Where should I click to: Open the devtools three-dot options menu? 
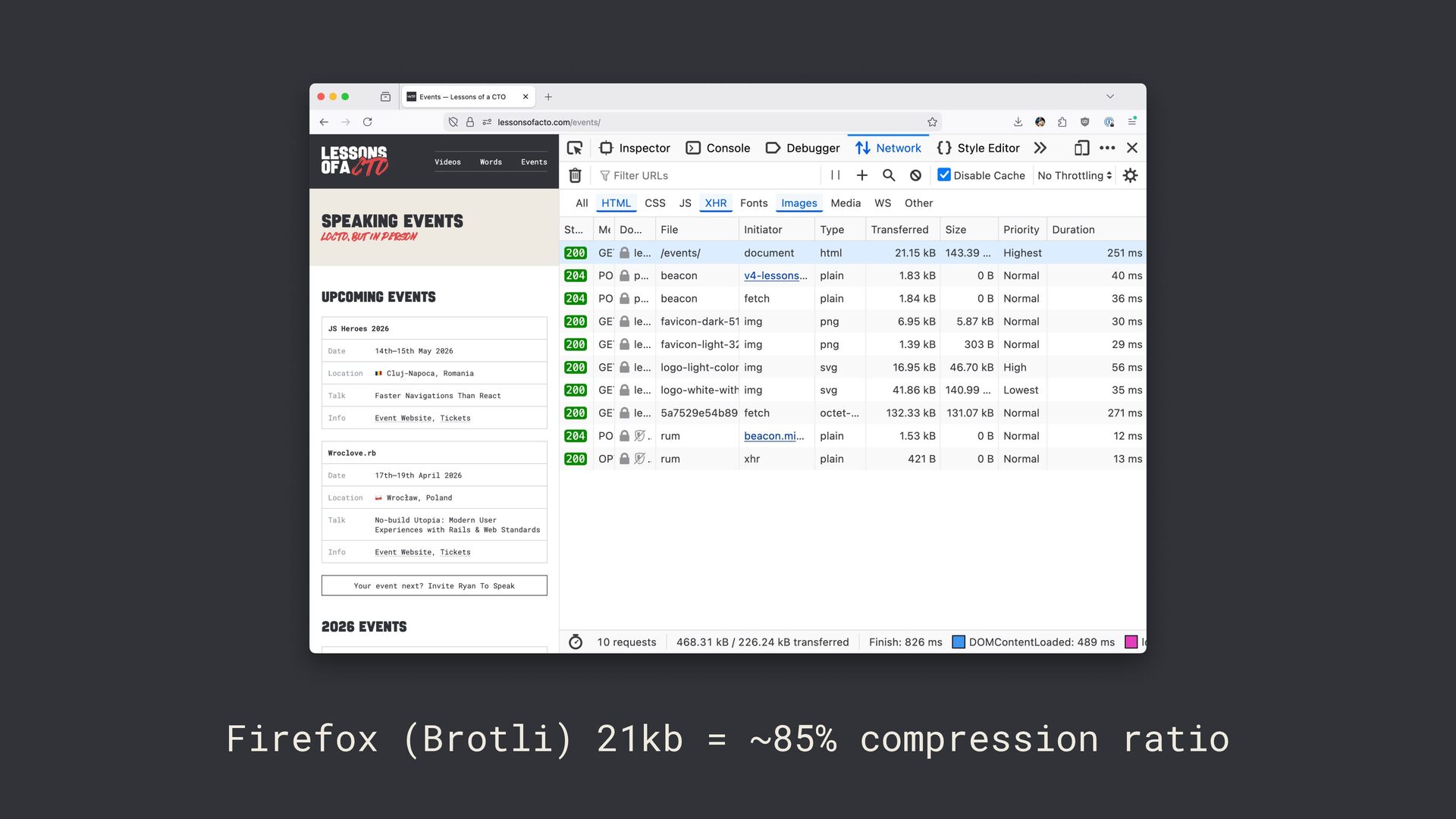[1107, 148]
